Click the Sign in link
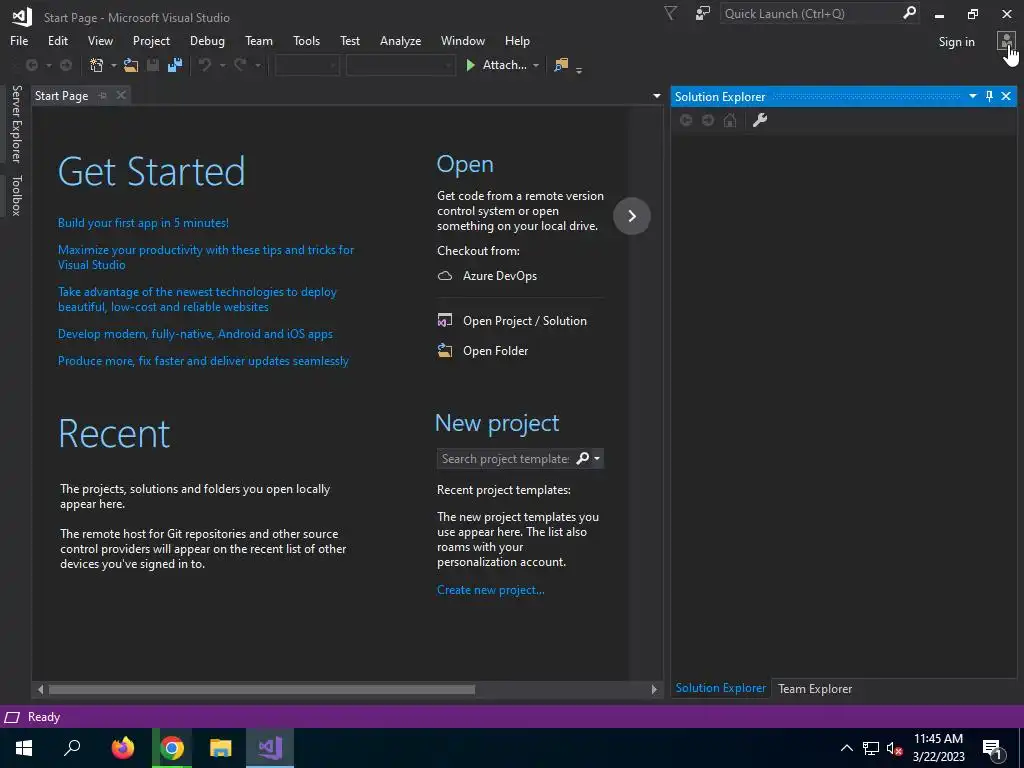The width and height of the screenshot is (1024, 768). [956, 42]
